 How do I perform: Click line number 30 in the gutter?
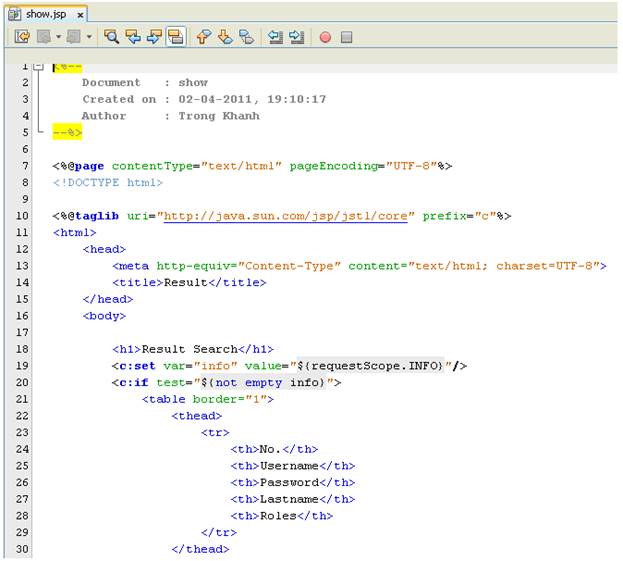(22, 549)
